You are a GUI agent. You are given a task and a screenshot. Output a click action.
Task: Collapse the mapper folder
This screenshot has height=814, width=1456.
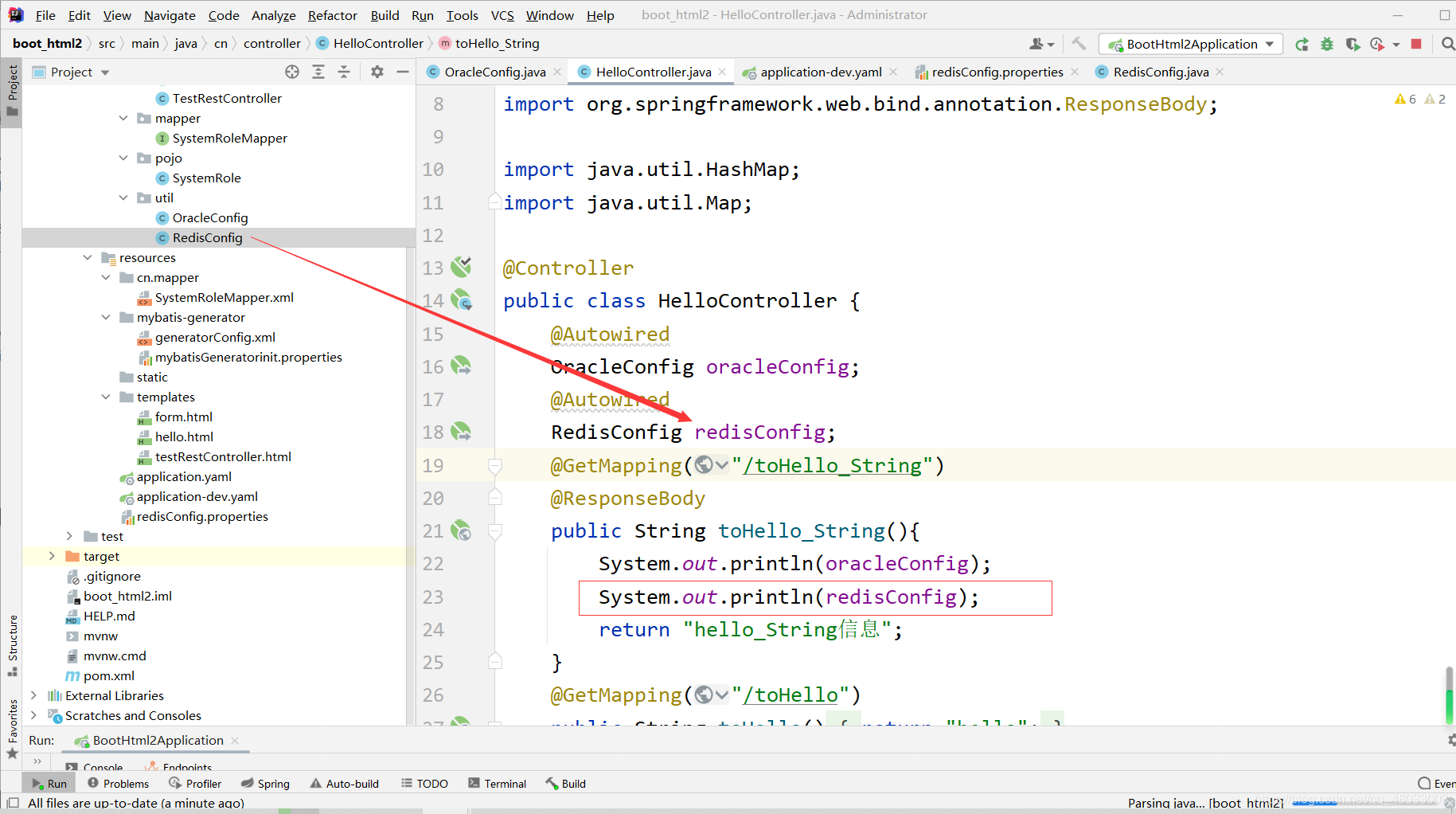click(123, 118)
